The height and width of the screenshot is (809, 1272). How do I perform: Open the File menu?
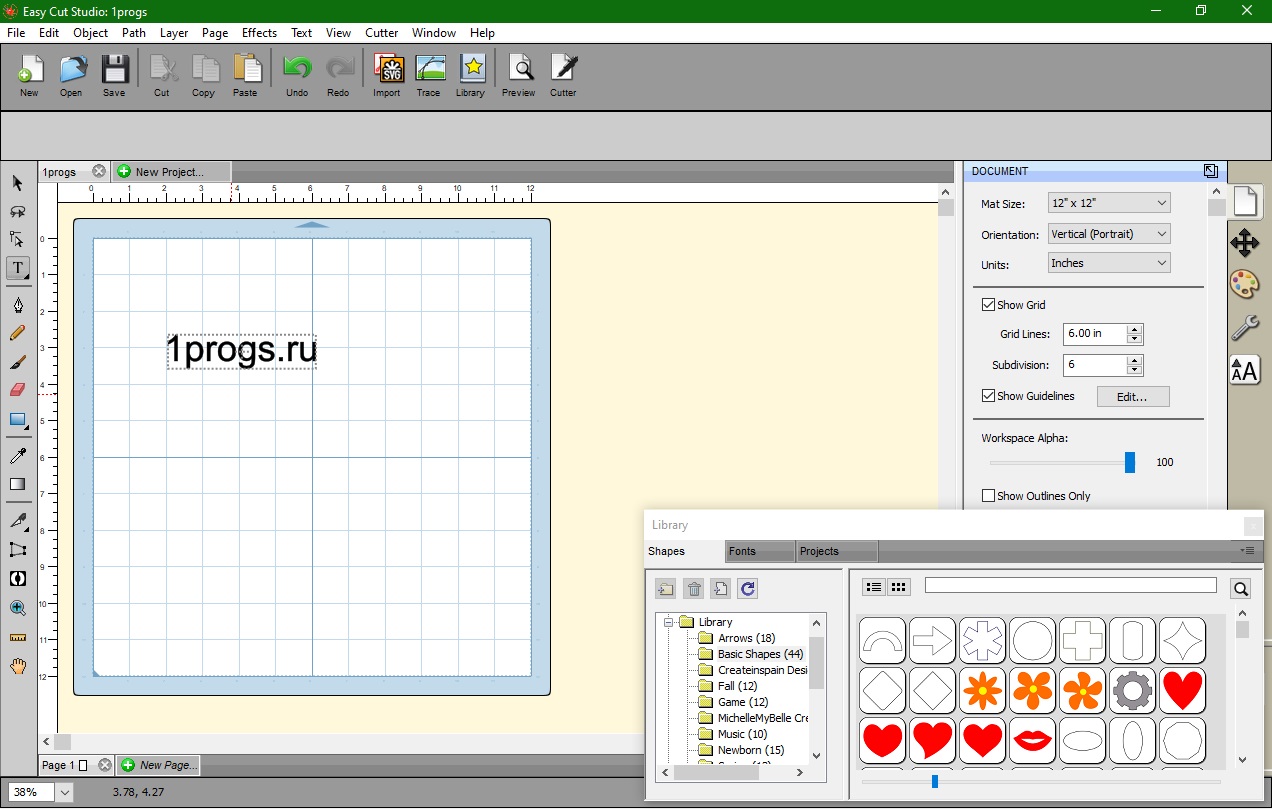(16, 33)
